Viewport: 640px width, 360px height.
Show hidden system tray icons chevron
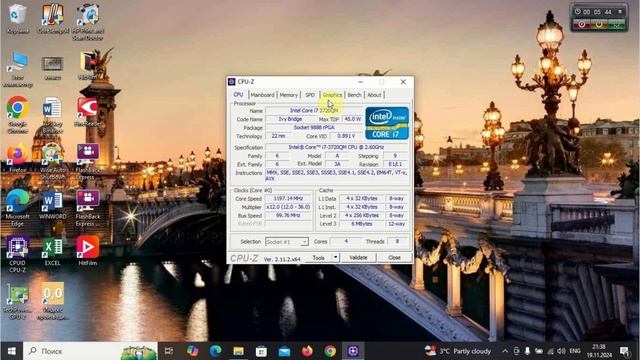pyautogui.click(x=505, y=351)
